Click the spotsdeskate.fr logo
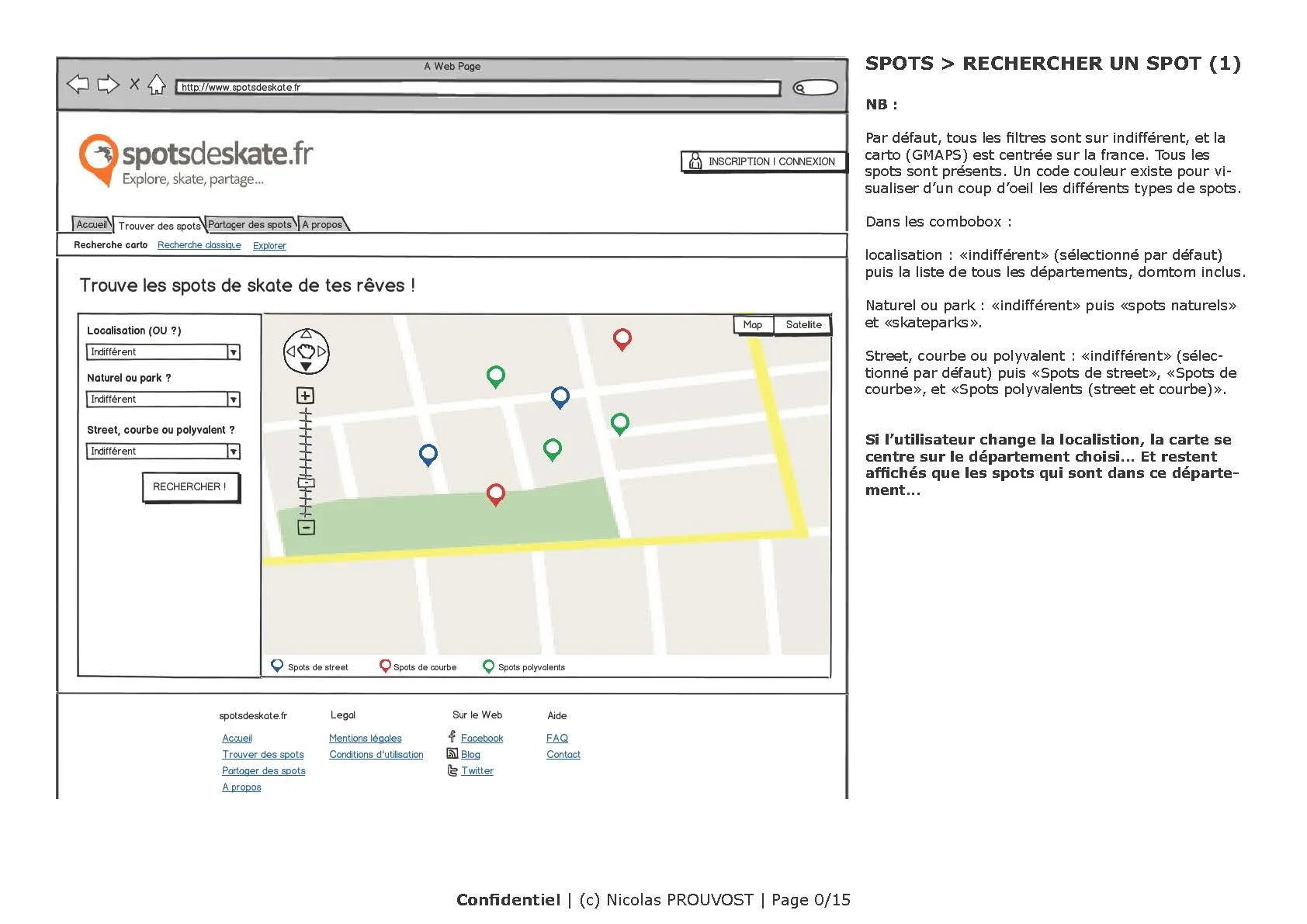The height and width of the screenshot is (924, 1307). pos(196,161)
